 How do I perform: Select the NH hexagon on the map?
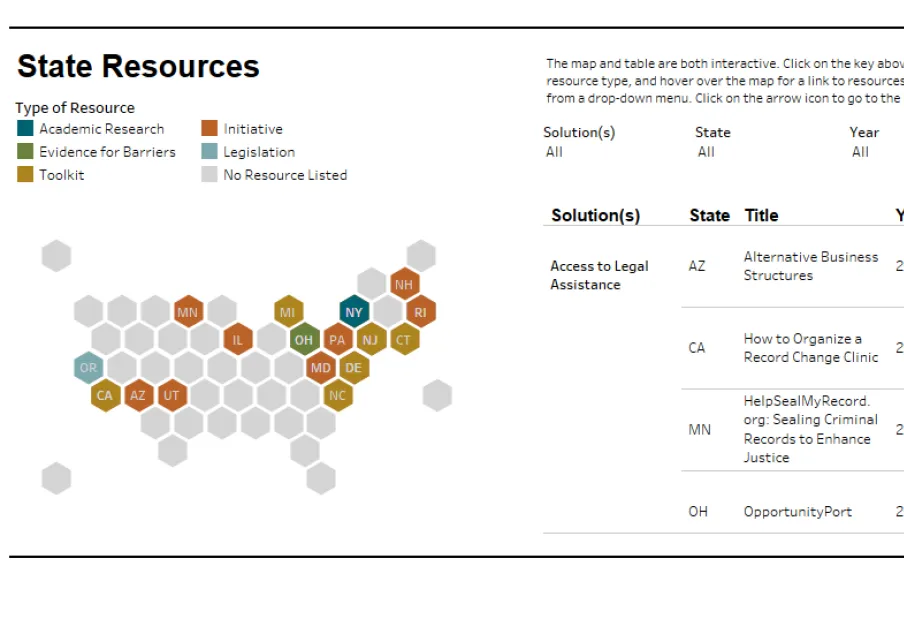click(x=404, y=284)
